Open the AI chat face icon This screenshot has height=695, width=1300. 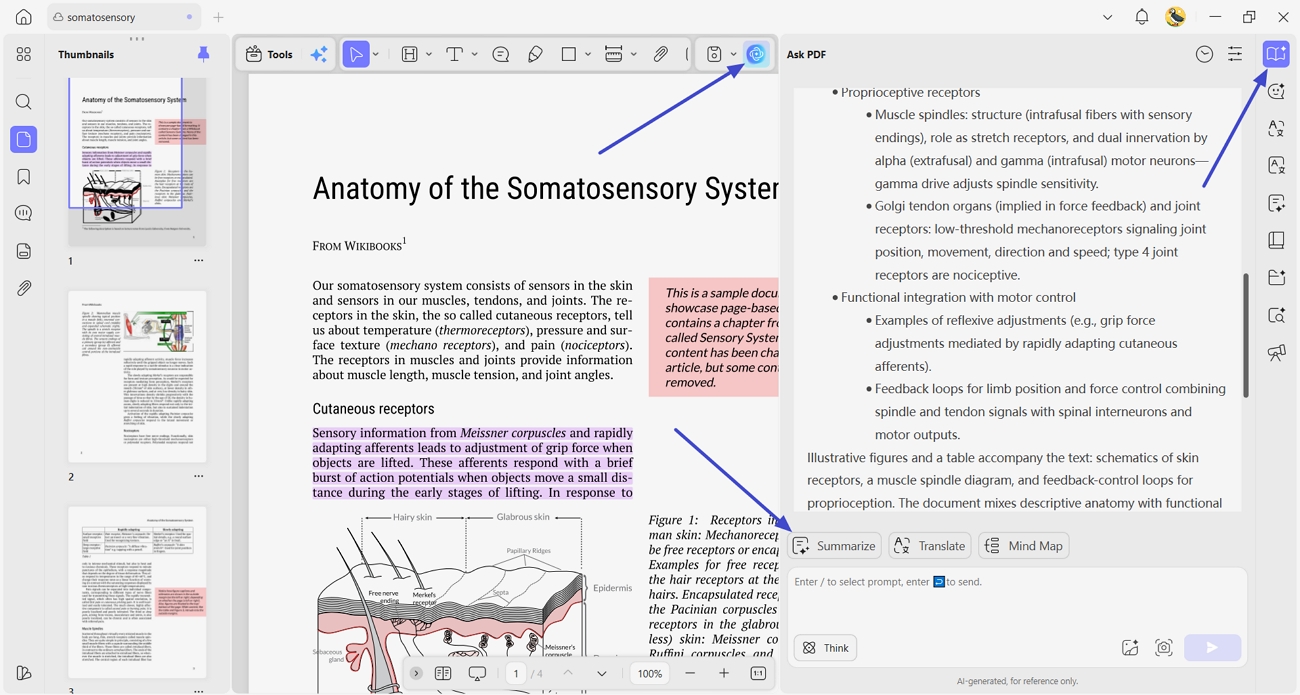[1276, 92]
